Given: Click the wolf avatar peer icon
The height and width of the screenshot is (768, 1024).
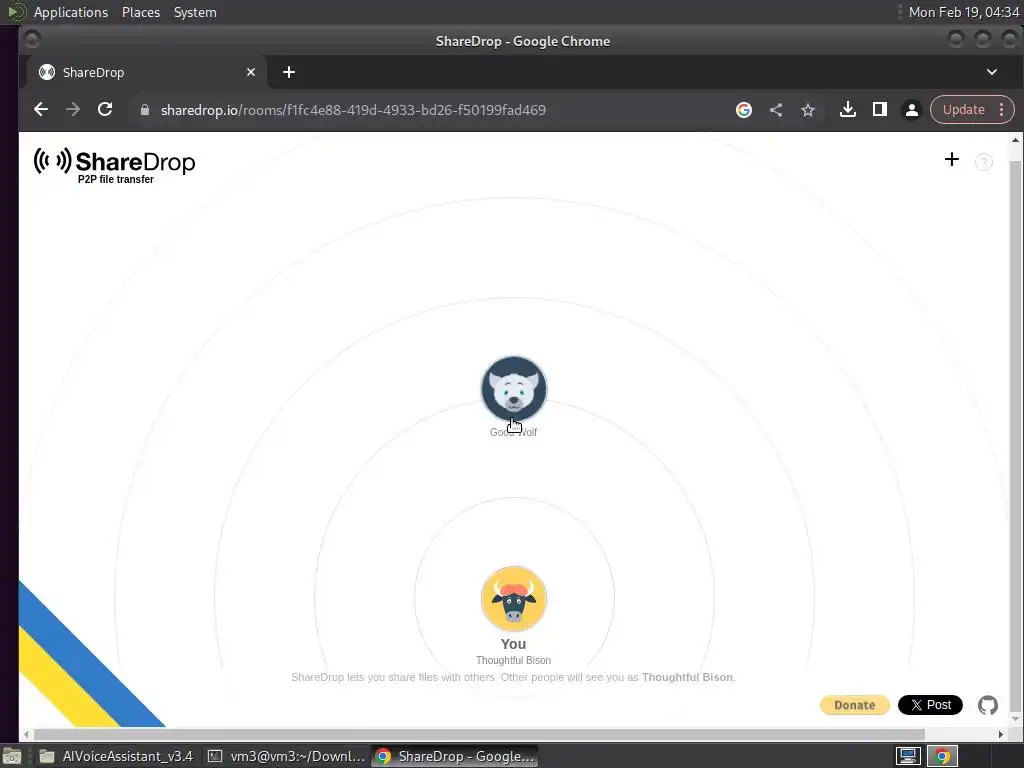Looking at the screenshot, I should pos(513,389).
